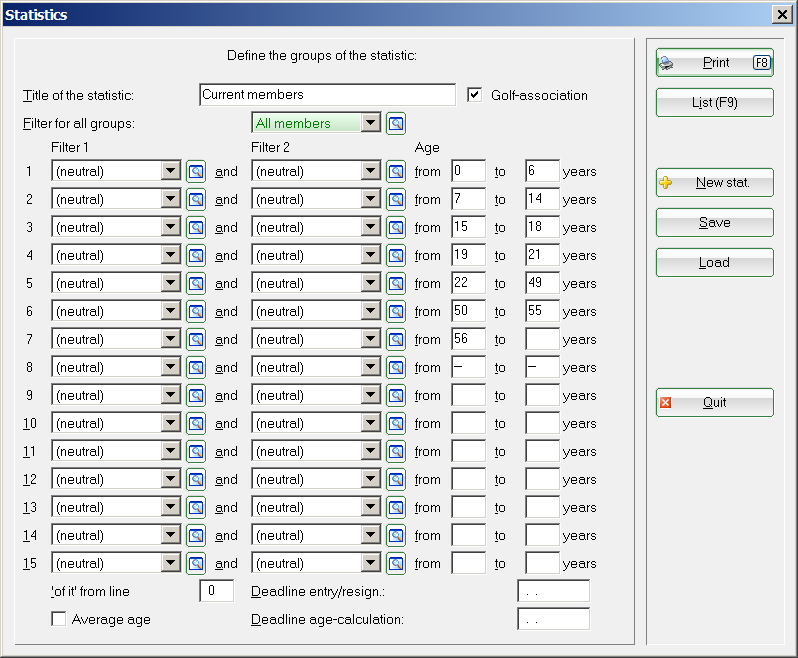Image resolution: width=798 pixels, height=658 pixels.
Task: Enable the Average age checkbox
Action: coord(59,619)
